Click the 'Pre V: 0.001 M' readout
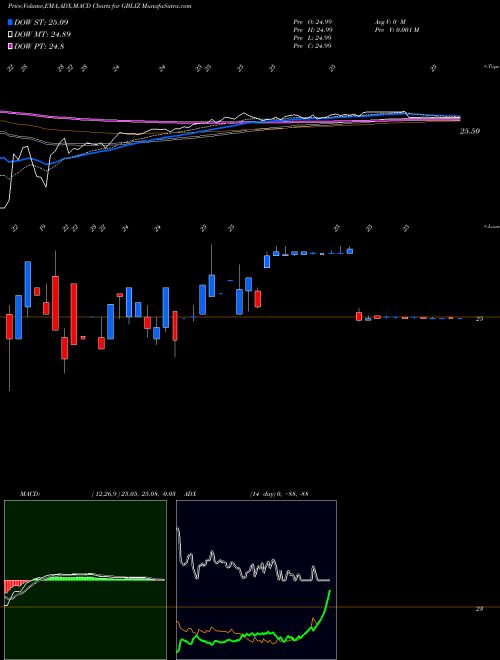Screen dimensions: 500x660 (x=396, y=30)
